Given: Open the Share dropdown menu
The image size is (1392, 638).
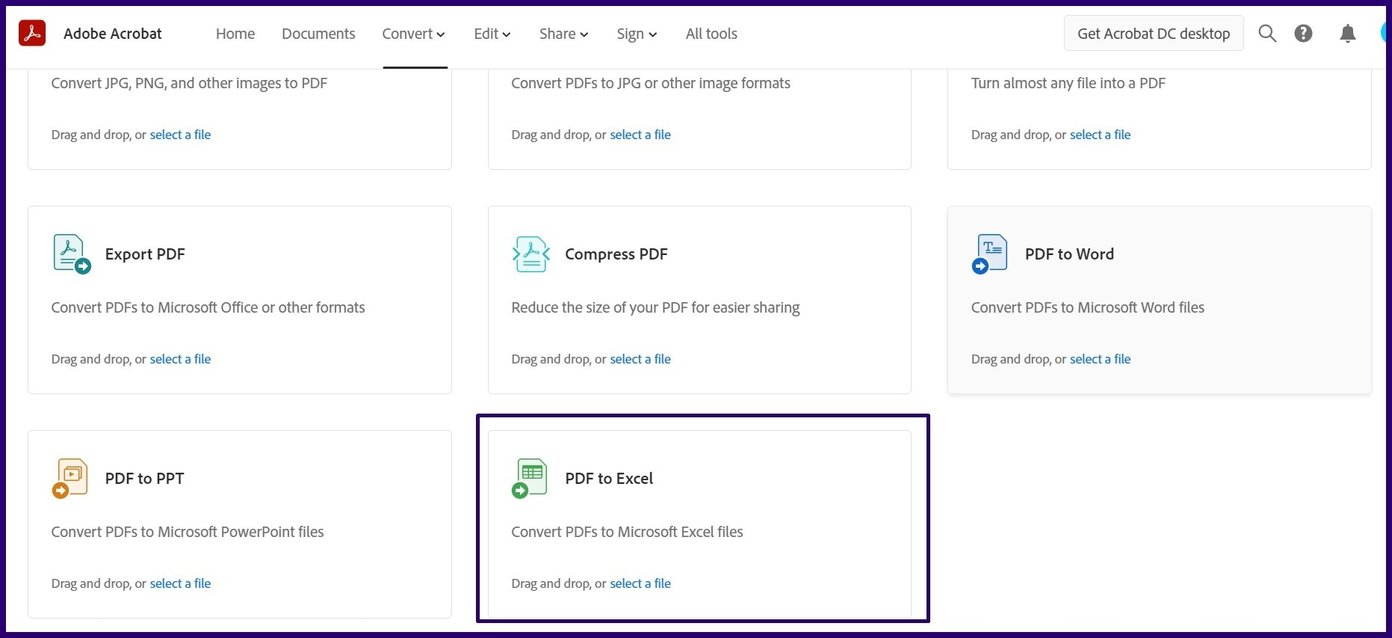Looking at the screenshot, I should point(564,34).
